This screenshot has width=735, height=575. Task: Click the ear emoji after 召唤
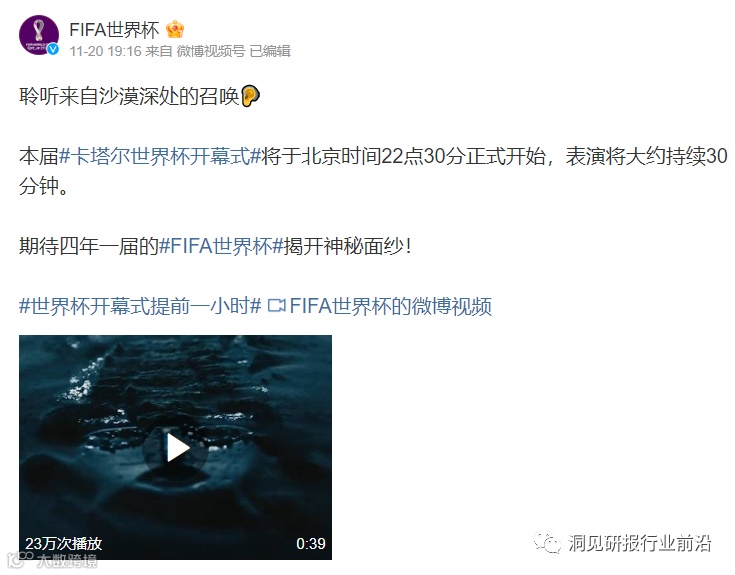coord(250,96)
